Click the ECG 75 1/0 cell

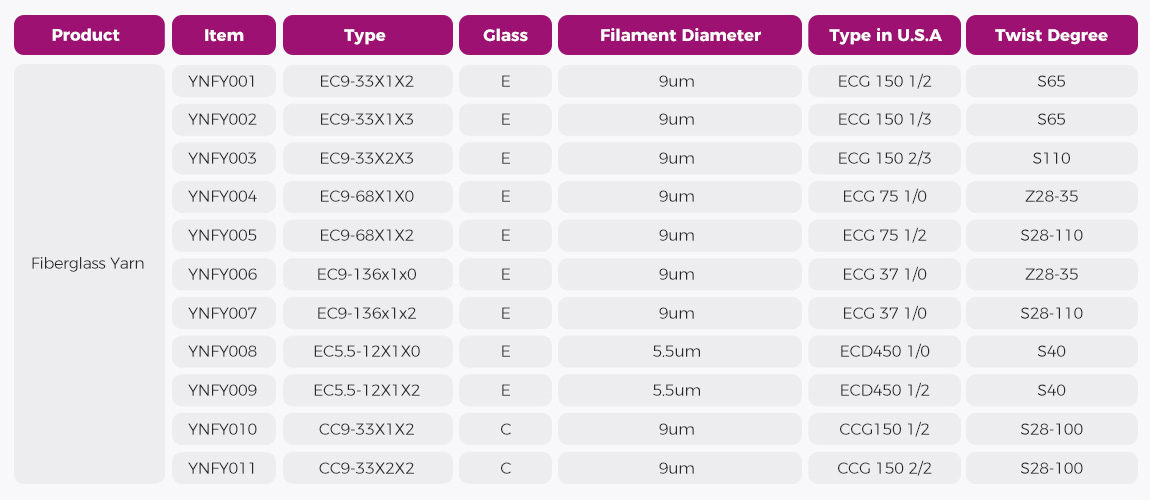click(x=884, y=197)
